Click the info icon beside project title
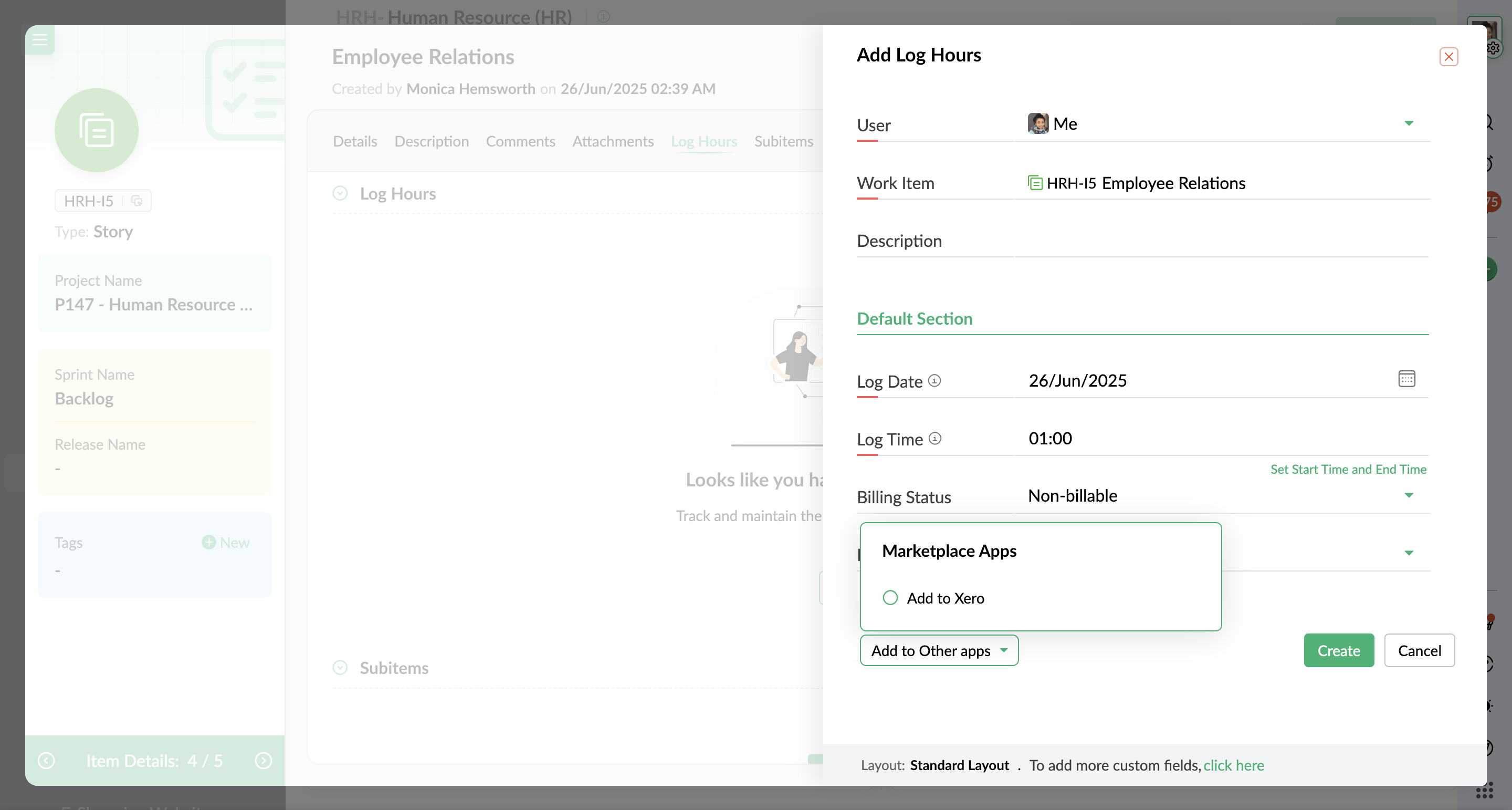 tap(603, 16)
